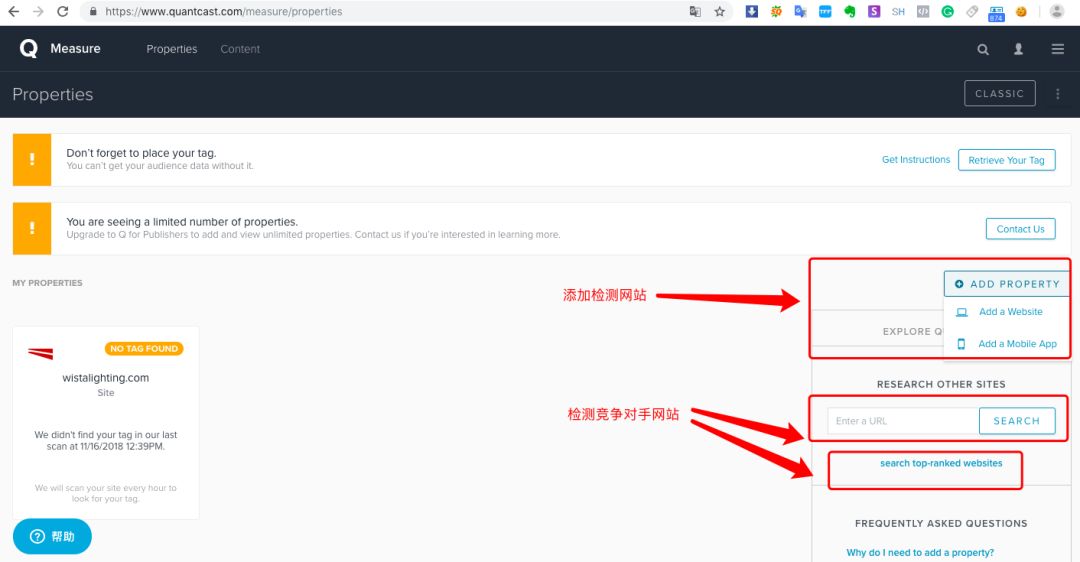Open the Grammarly extension icon
Viewport: 1080px width, 562px height.
947,12
